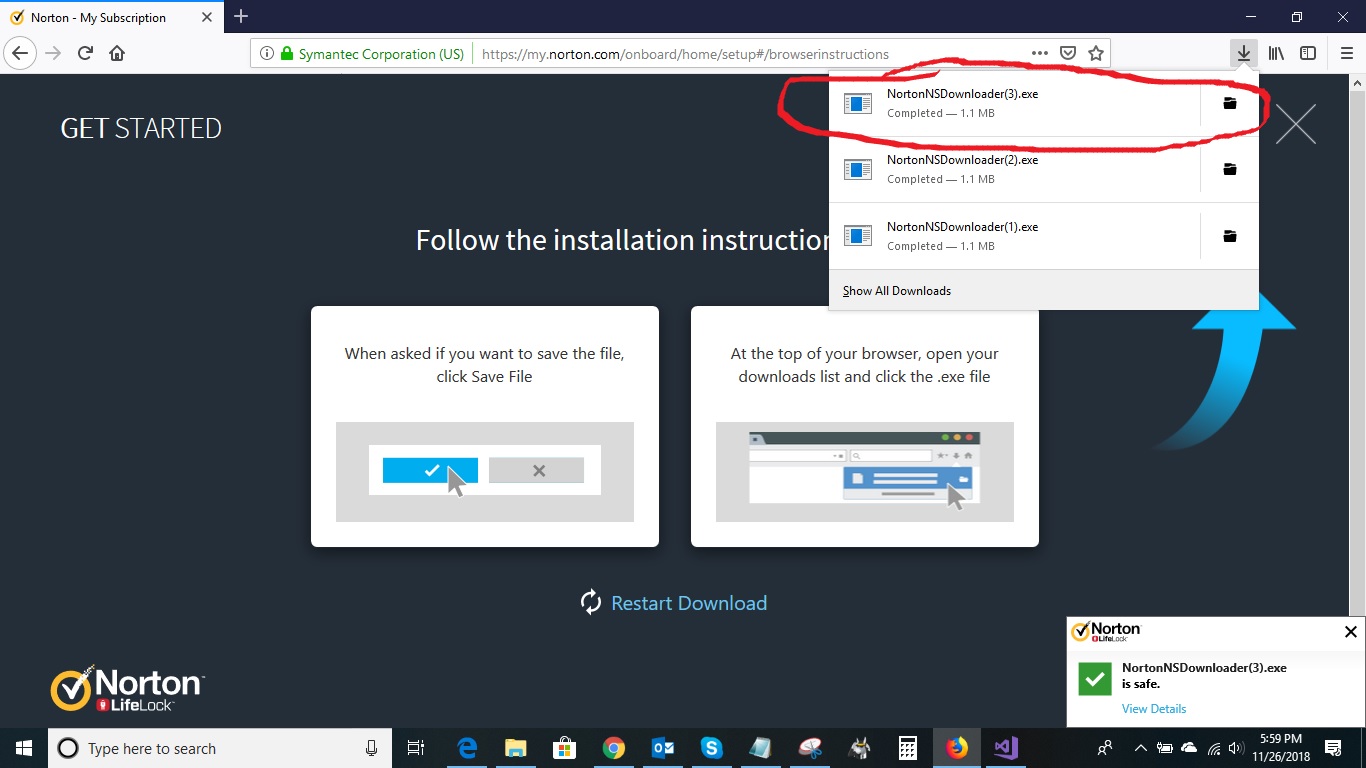Open Wi-Fi network settings in tray
This screenshot has height=768, width=1366.
(1214, 748)
